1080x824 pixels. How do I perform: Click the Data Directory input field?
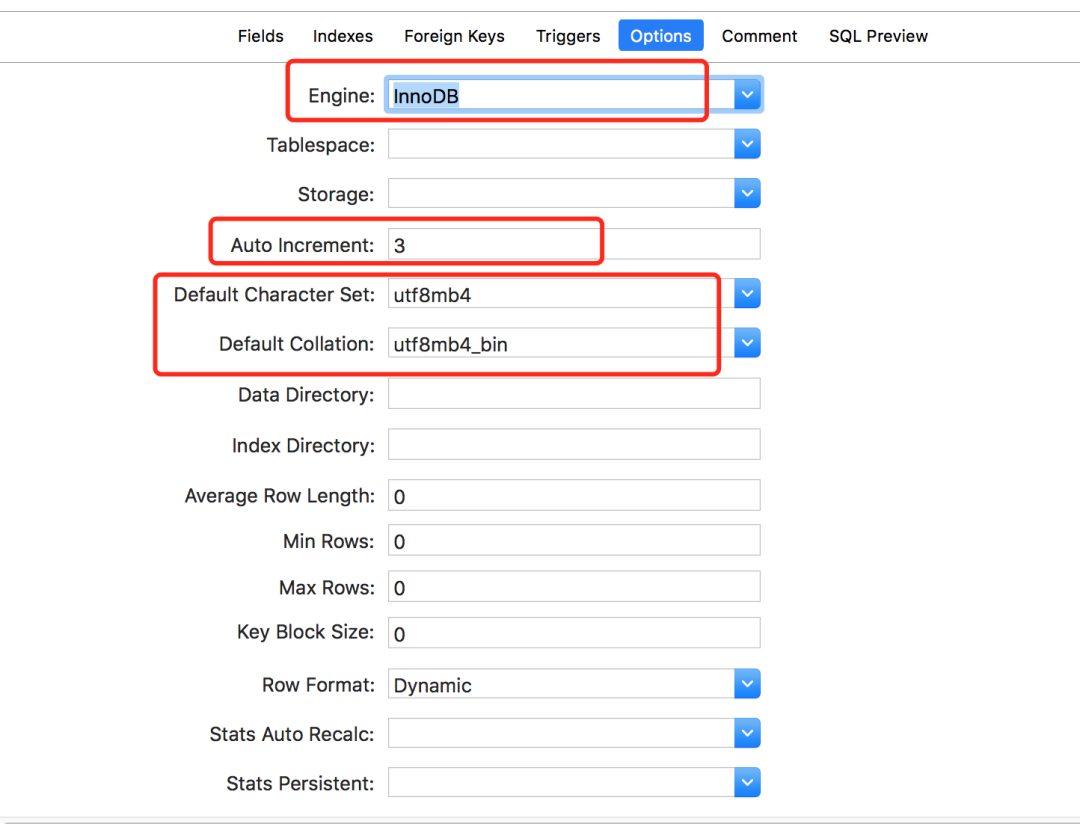tap(573, 393)
